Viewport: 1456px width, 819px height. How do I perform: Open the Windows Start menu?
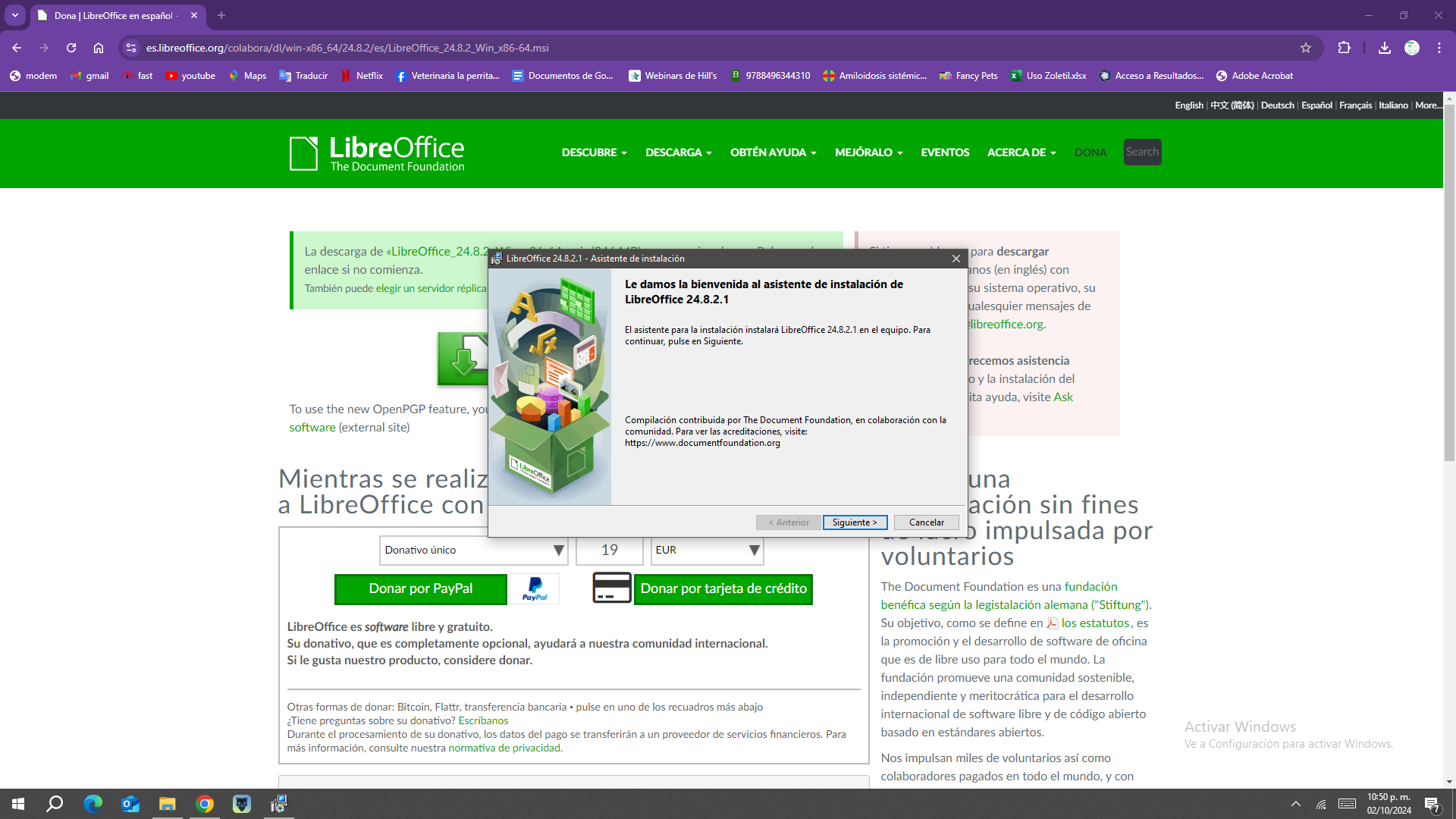(x=18, y=804)
